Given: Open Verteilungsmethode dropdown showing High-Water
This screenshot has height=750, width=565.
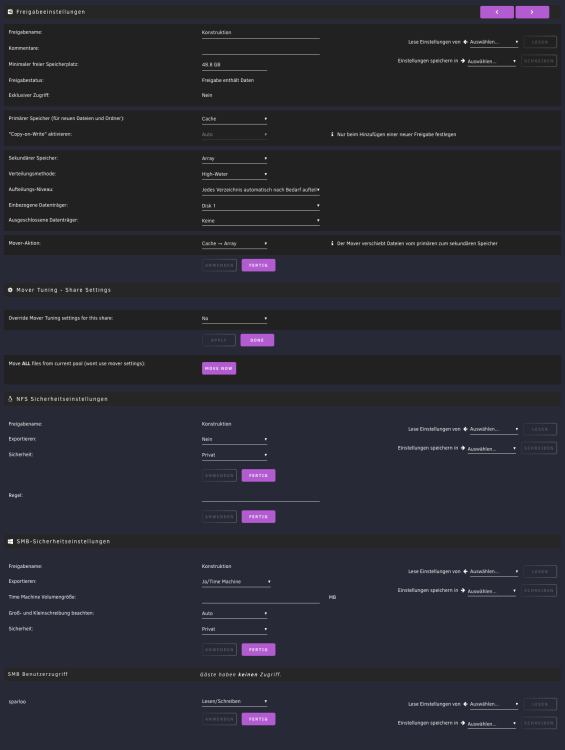Looking at the screenshot, I should [x=234, y=174].
